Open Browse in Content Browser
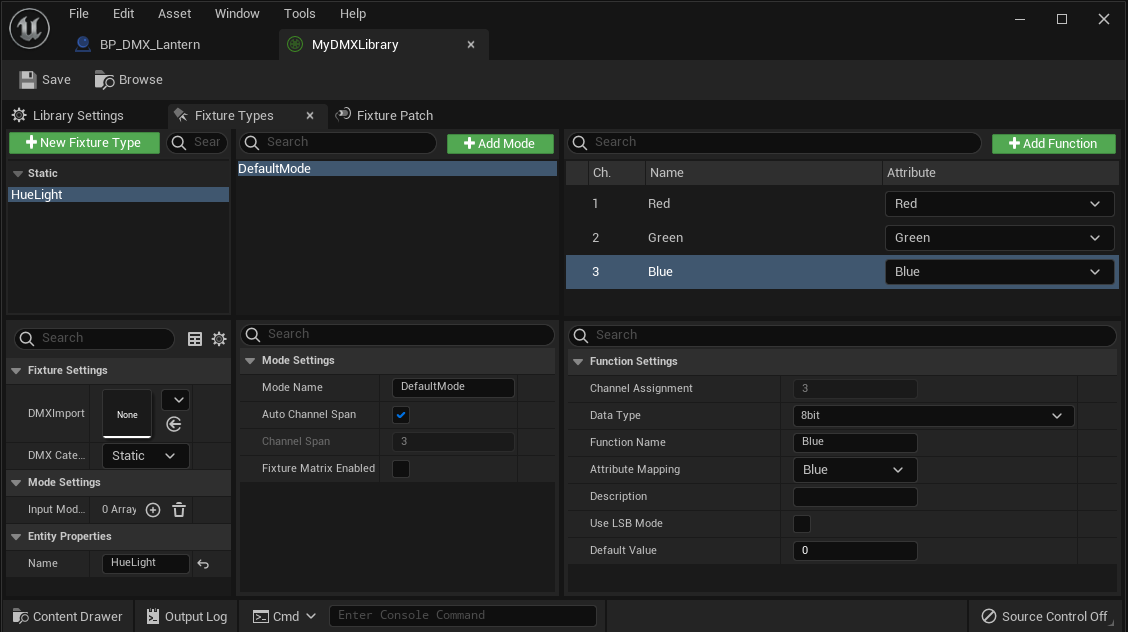The image size is (1128, 632). click(128, 80)
